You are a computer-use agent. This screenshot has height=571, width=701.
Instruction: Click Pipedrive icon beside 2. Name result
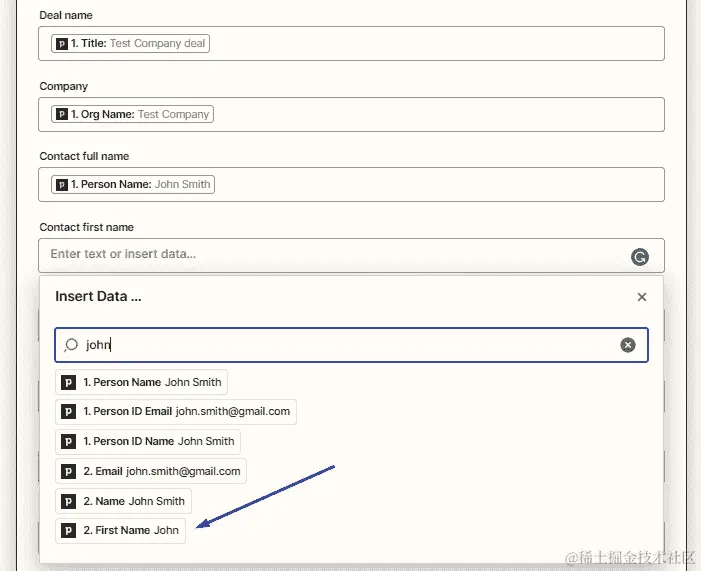tap(68, 501)
